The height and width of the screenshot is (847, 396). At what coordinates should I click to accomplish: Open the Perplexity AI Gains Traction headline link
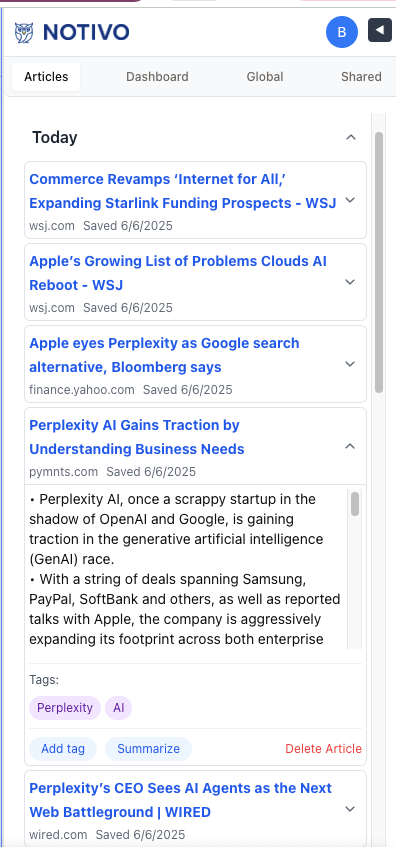137,437
